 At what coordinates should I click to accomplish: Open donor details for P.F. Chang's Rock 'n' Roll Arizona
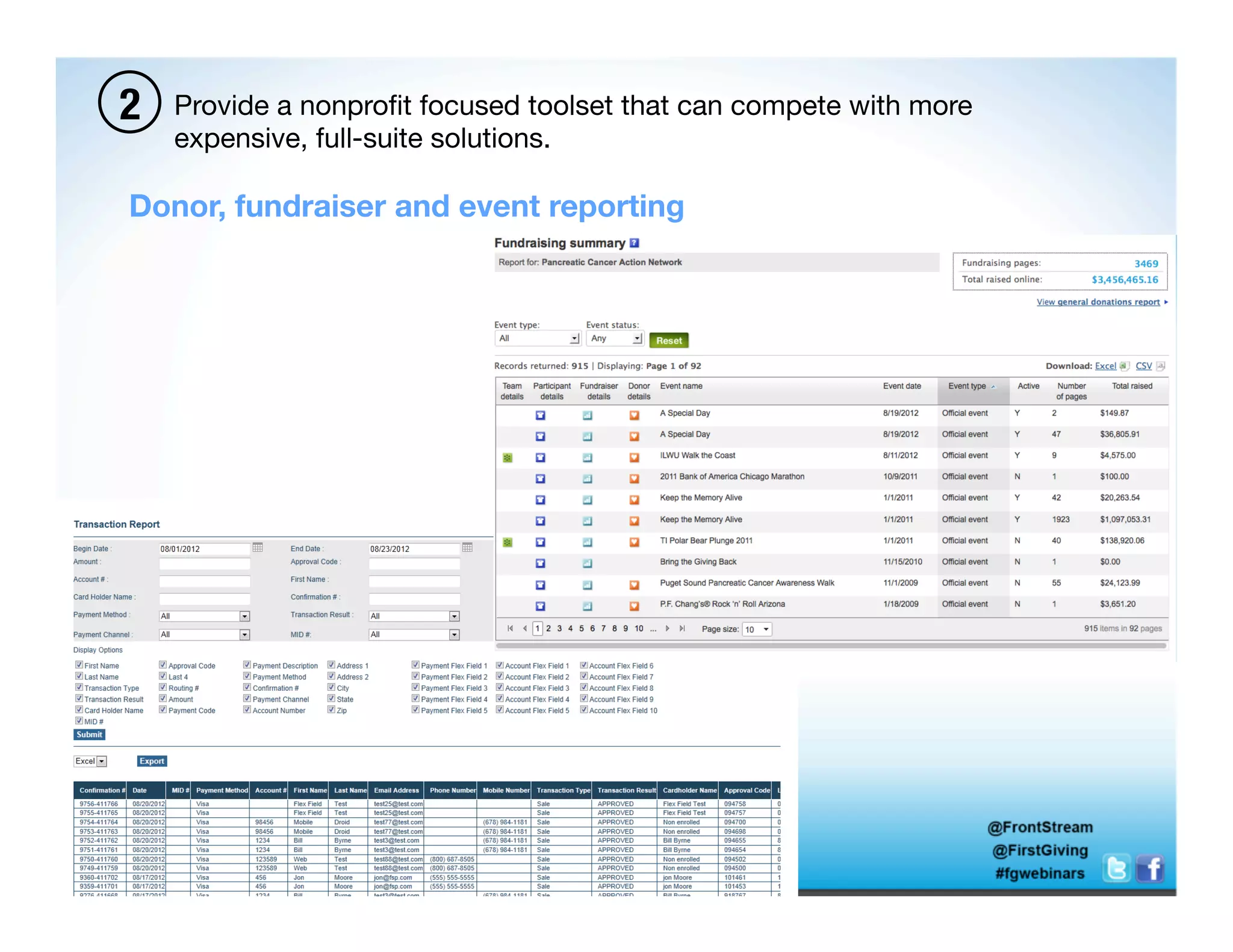634,606
